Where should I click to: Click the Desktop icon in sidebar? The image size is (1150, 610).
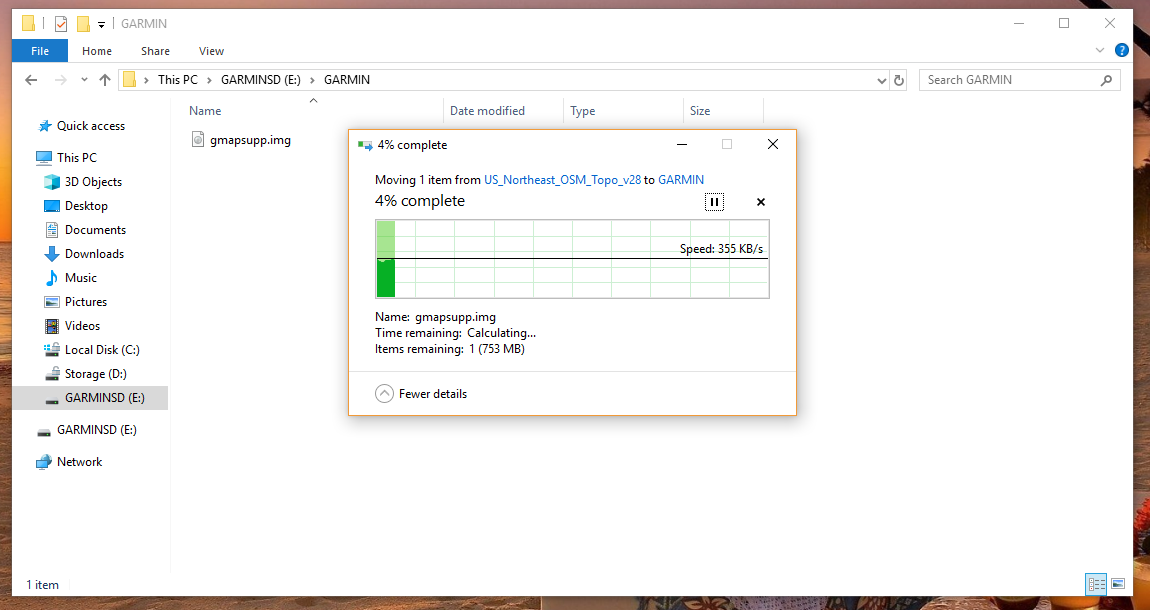51,206
